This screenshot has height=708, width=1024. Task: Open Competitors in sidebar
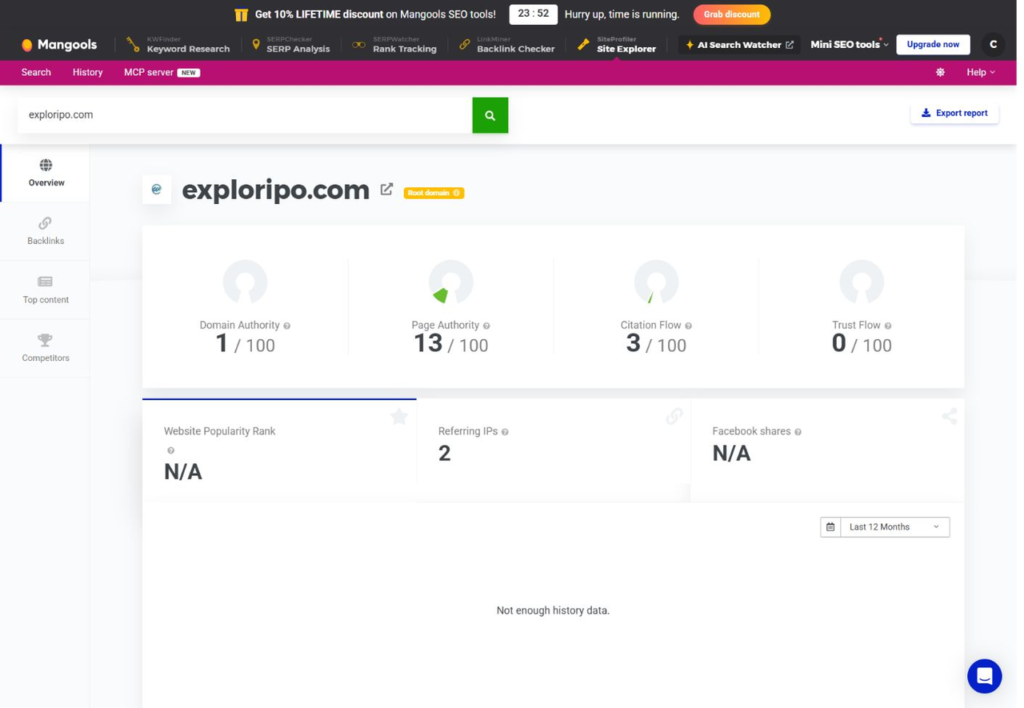click(46, 348)
